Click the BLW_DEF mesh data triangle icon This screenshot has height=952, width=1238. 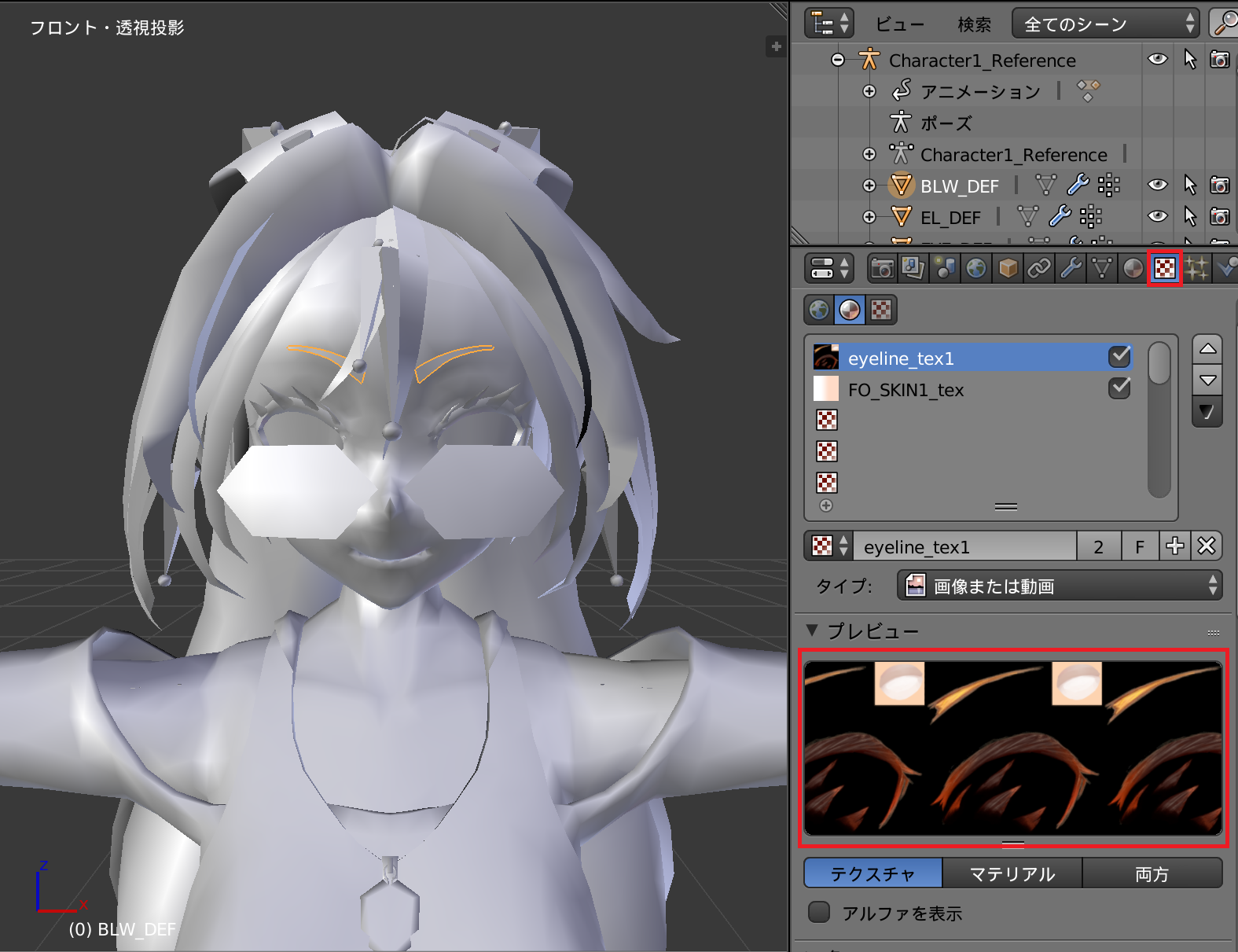pos(1045,186)
